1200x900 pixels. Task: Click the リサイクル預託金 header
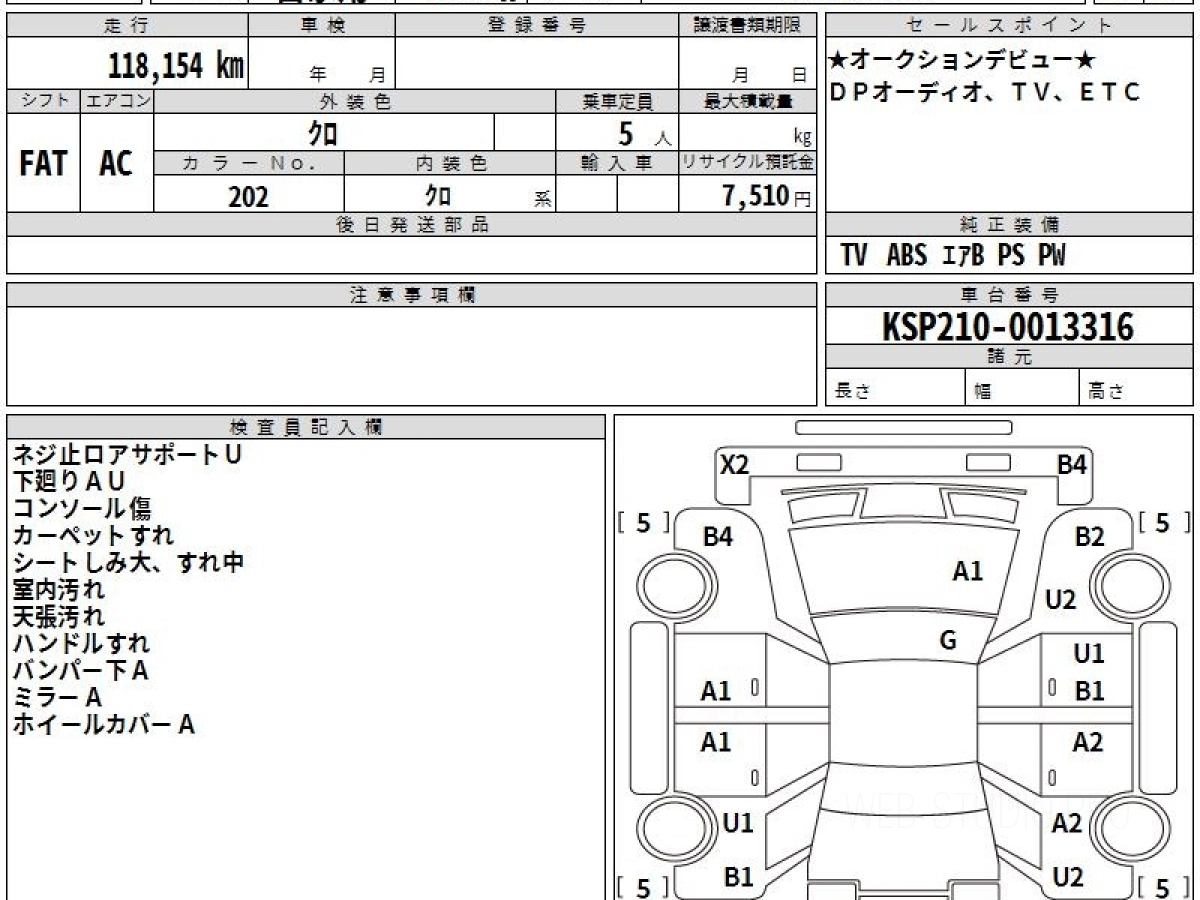(x=748, y=163)
